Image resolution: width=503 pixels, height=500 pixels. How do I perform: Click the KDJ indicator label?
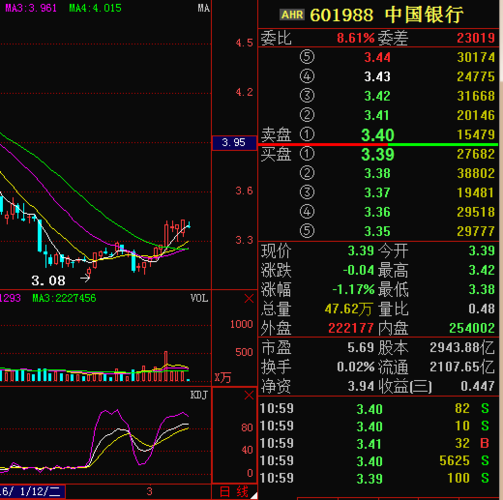coord(199,395)
